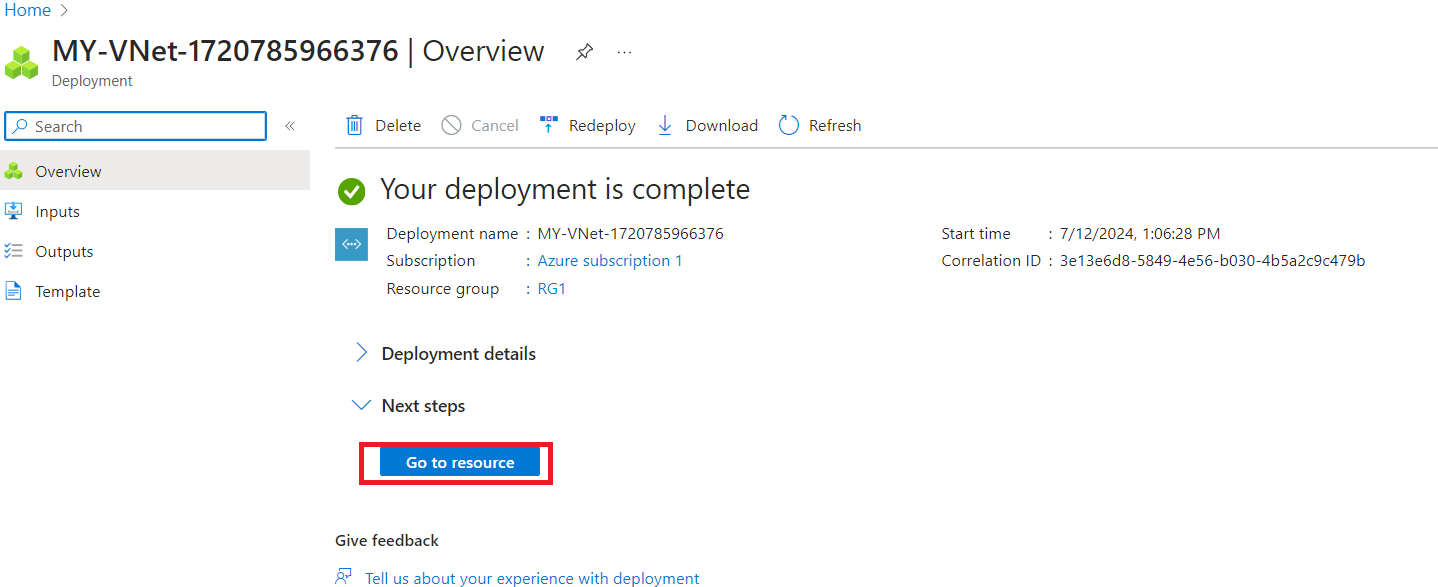
Task: Open the Template page
Action: (67, 292)
